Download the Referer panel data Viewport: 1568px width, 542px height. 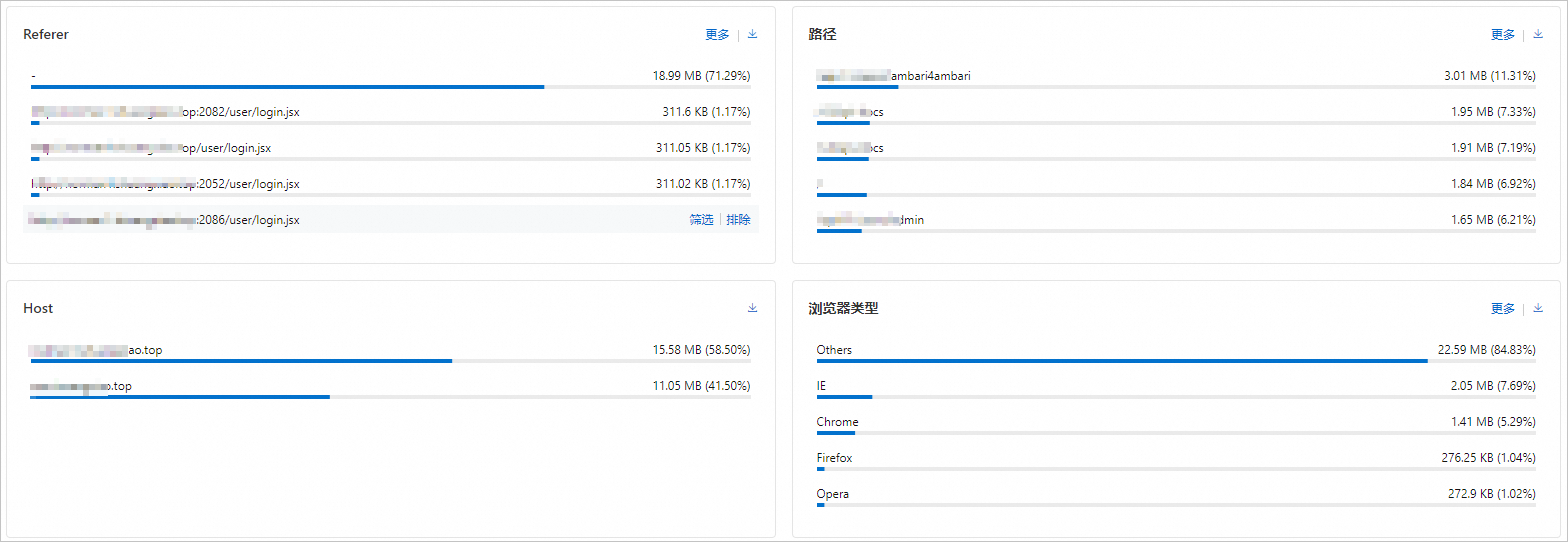(x=753, y=34)
